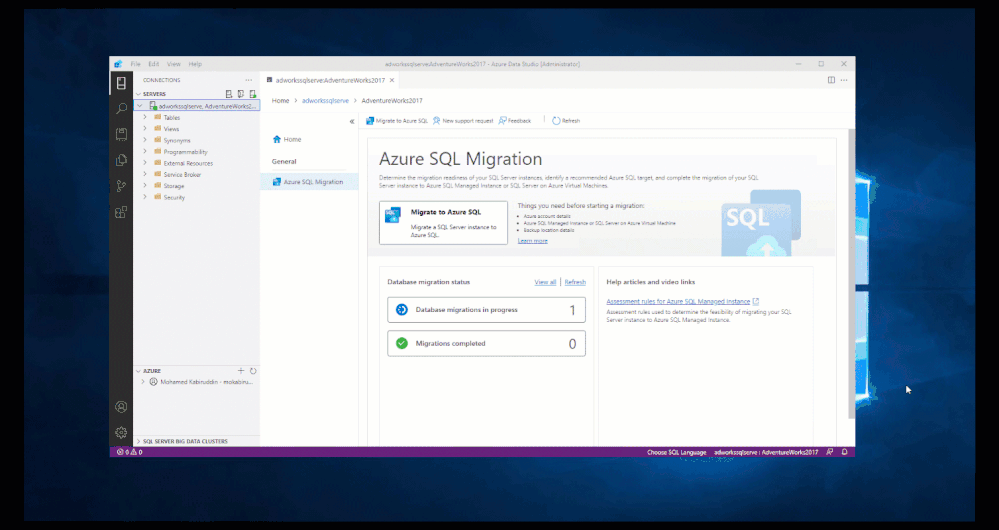Click the Azure Data Studio logo in the title bar
The image size is (999, 530).
(x=119, y=64)
